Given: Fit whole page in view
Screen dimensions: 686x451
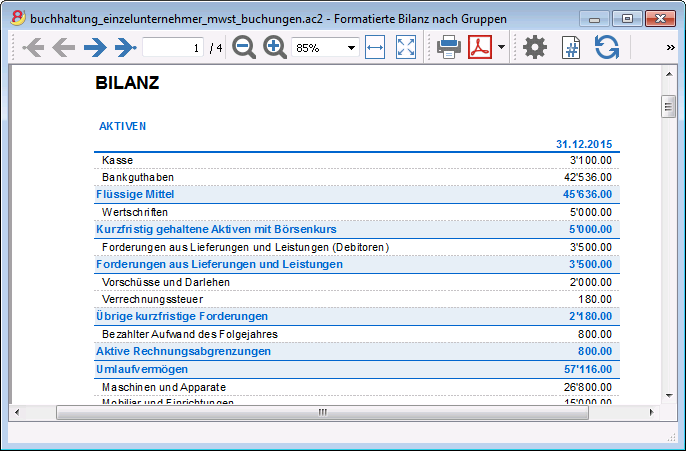Looking at the screenshot, I should [x=406, y=47].
